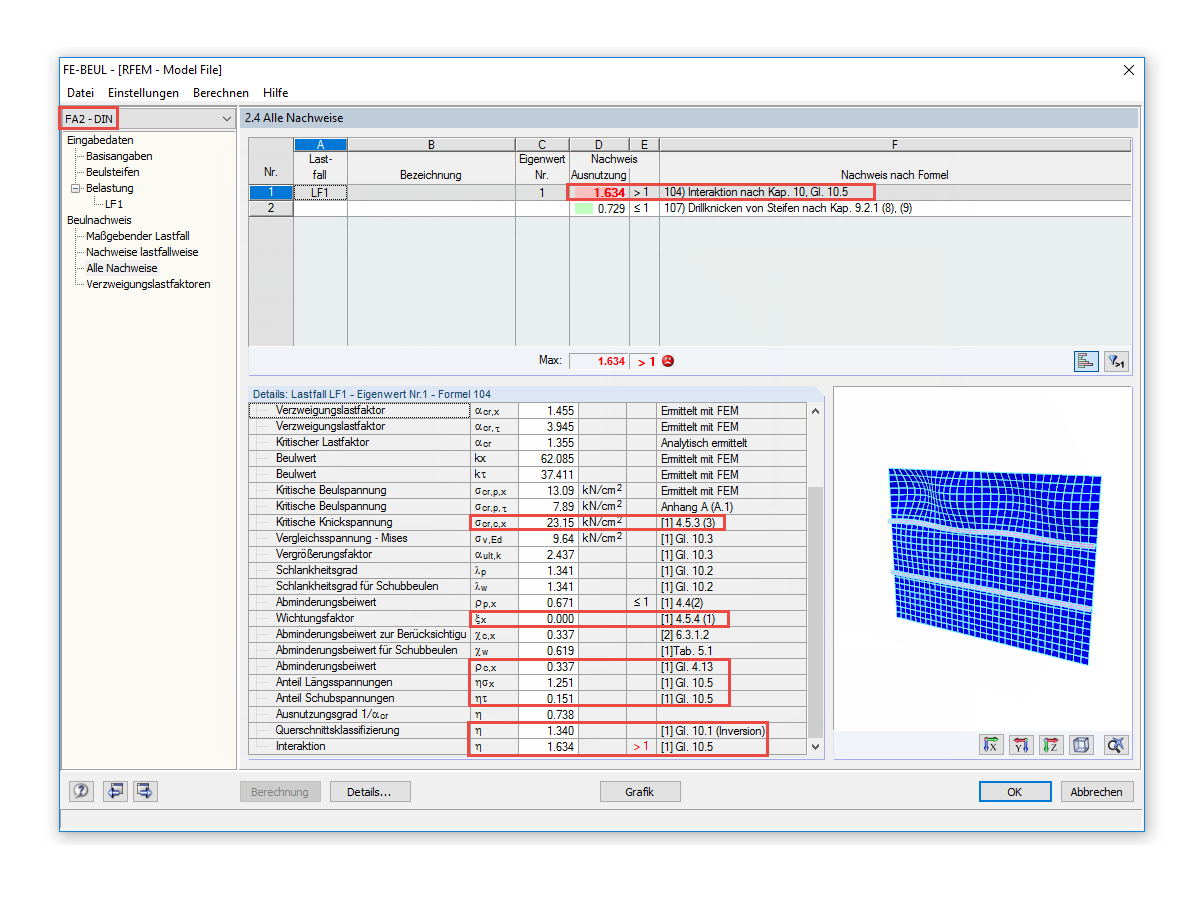Click the green 0.729 utilization cell

[599, 208]
